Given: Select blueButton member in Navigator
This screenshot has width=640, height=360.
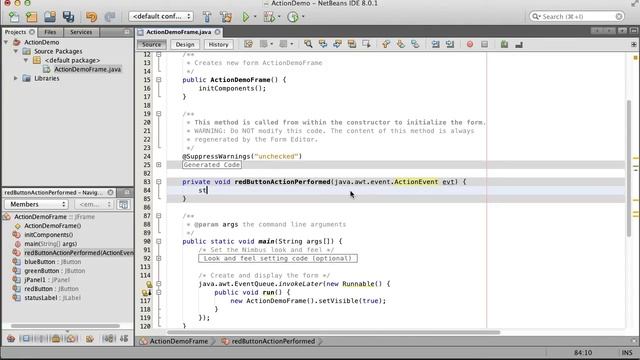Looking at the screenshot, I should point(52,262).
